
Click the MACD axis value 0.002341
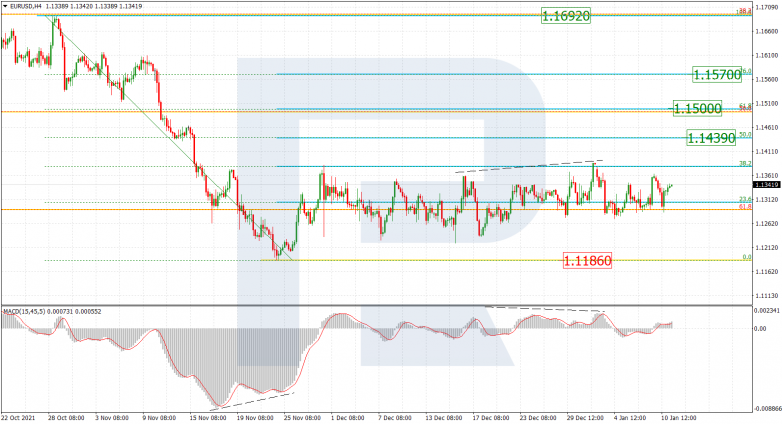(768, 311)
